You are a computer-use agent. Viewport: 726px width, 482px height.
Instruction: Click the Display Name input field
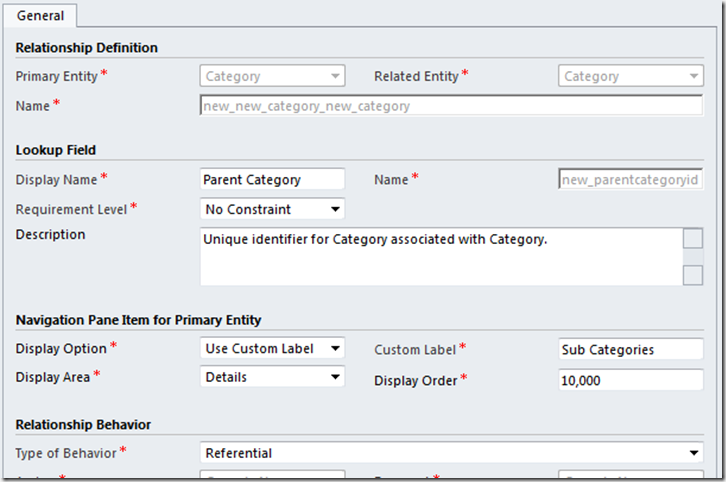point(272,180)
